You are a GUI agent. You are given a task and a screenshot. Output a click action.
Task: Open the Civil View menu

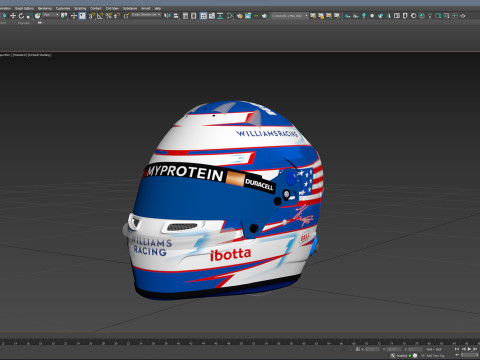[x=112, y=8]
